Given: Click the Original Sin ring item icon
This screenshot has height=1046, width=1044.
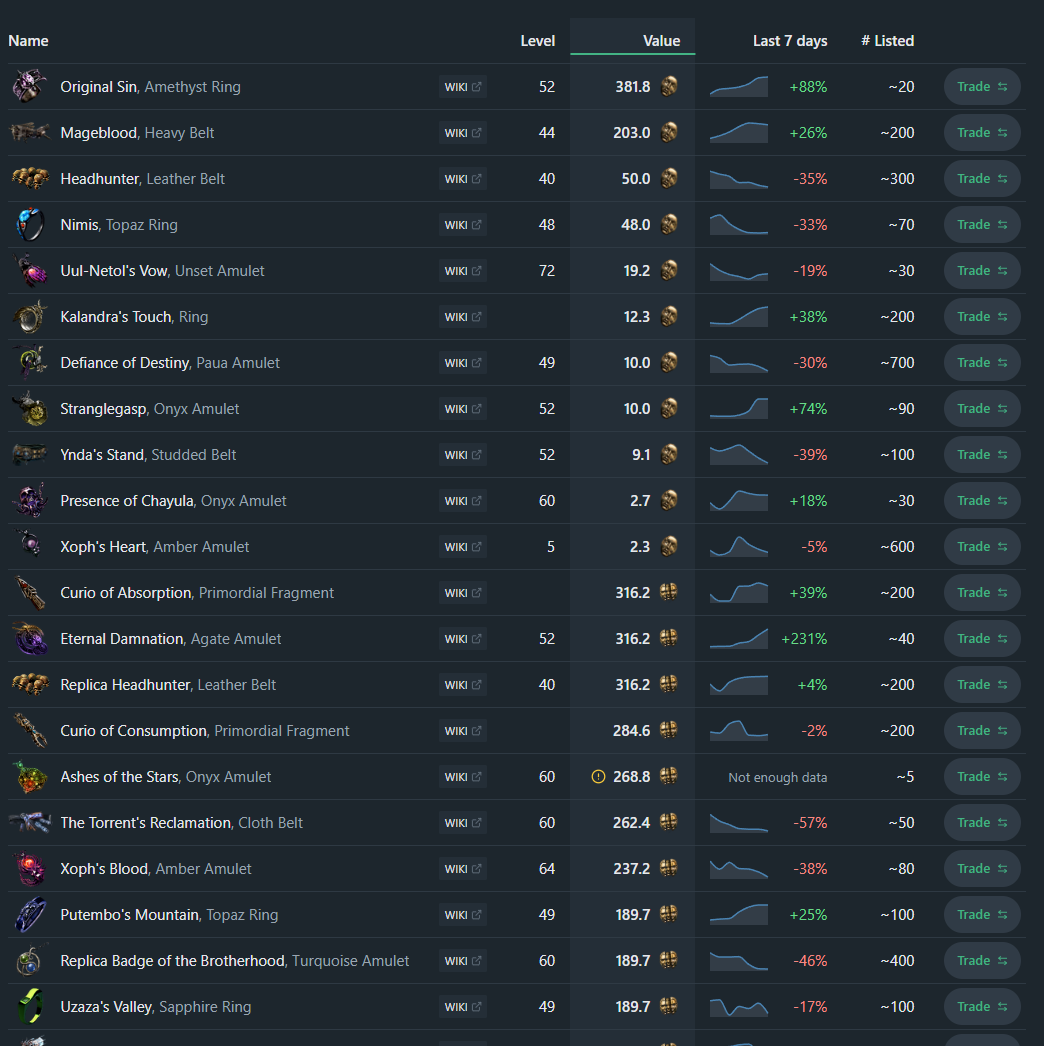Looking at the screenshot, I should 30,87.
